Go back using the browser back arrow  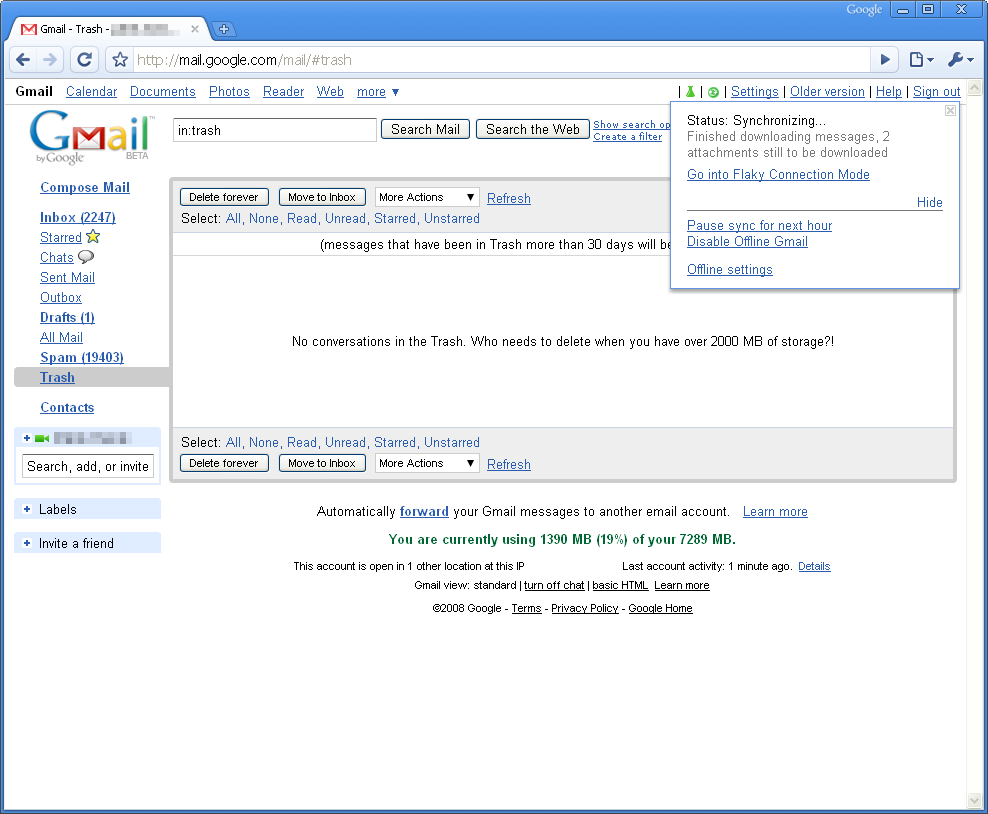tap(23, 60)
